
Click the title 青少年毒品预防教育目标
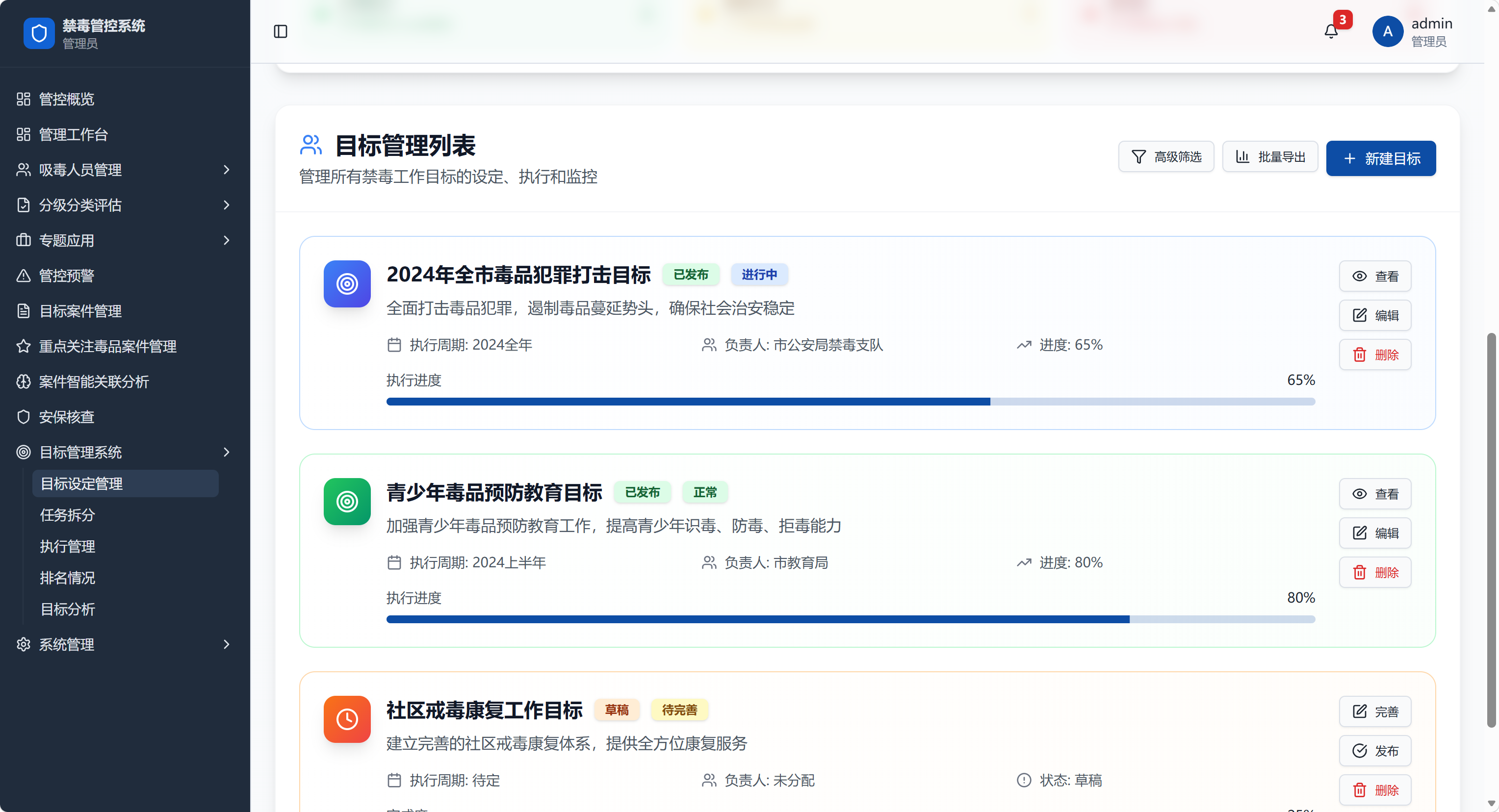coord(494,493)
